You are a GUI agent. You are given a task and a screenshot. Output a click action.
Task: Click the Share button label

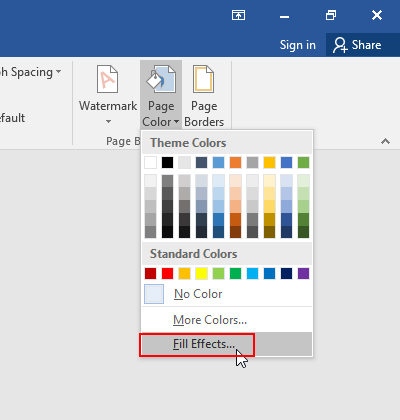366,45
